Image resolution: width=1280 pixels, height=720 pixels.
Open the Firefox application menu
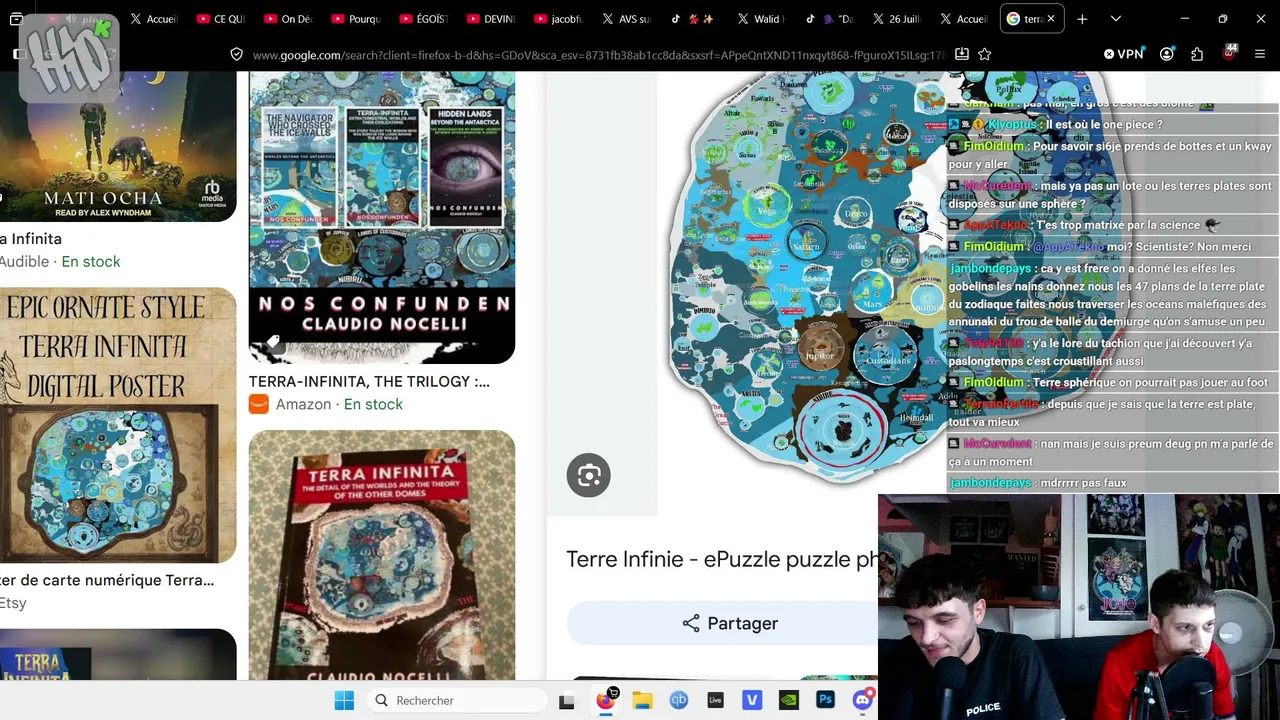(1260, 54)
